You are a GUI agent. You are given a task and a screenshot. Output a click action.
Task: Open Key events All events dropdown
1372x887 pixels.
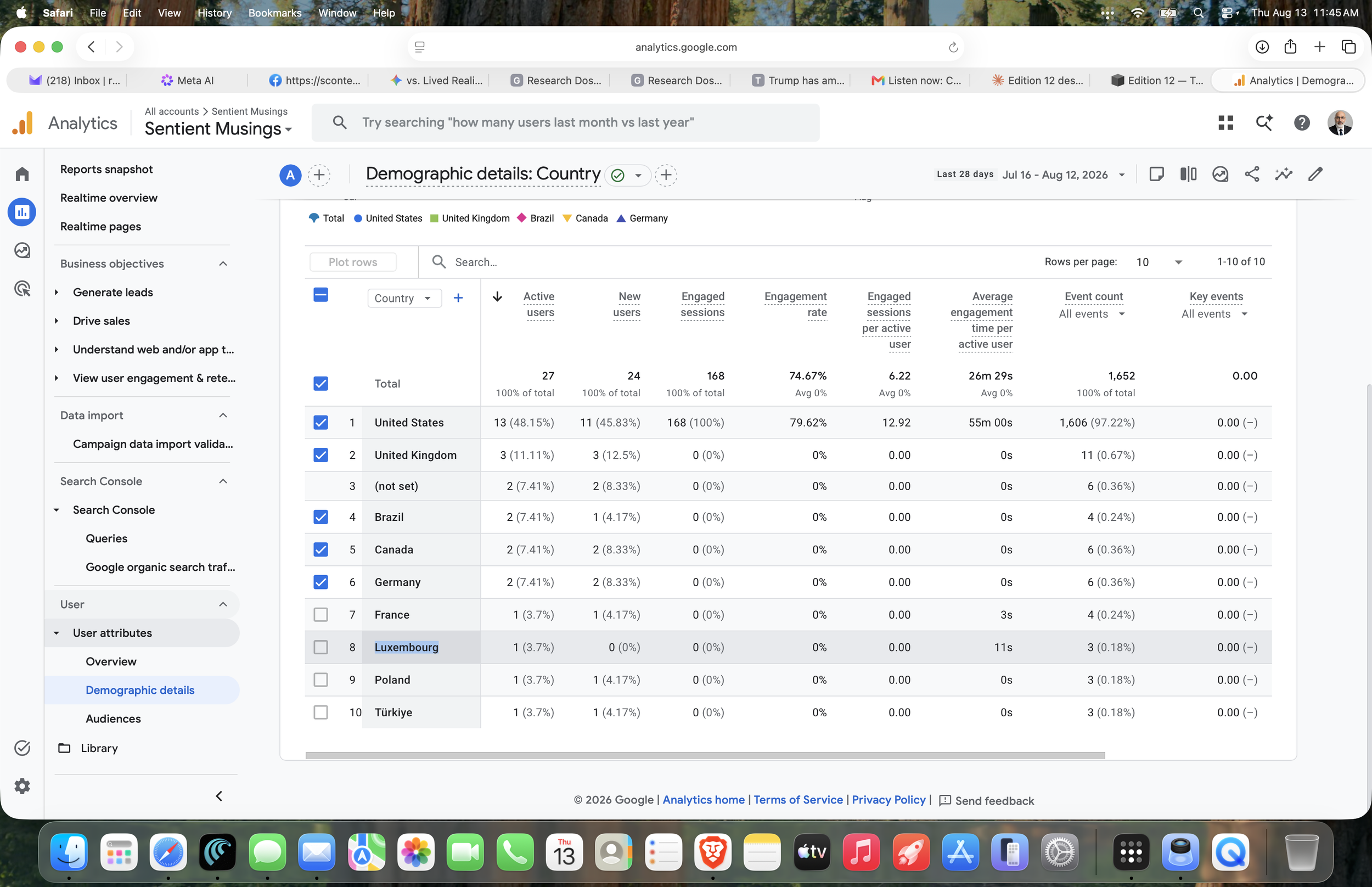point(1215,314)
